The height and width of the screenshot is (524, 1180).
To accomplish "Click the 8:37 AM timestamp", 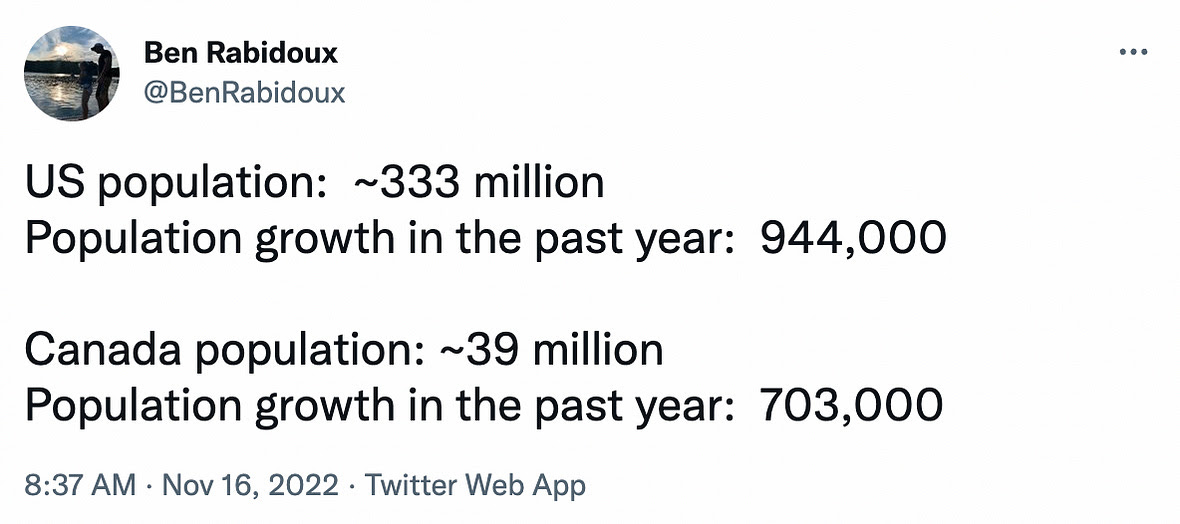I will click(79, 486).
